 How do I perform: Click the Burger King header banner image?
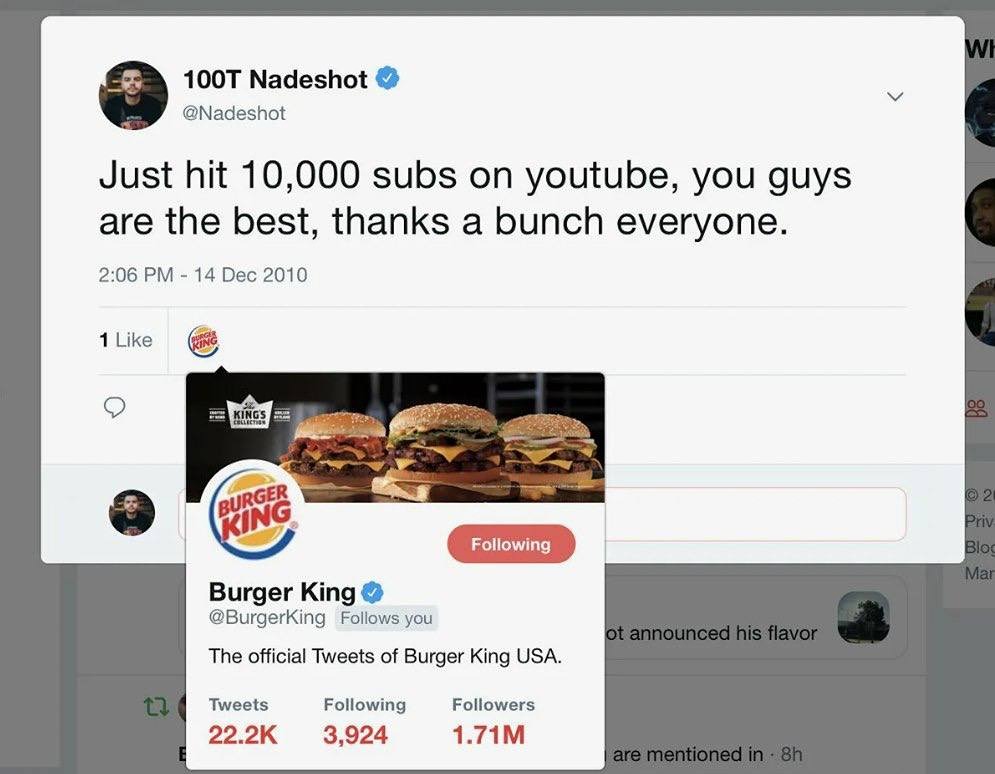point(395,438)
